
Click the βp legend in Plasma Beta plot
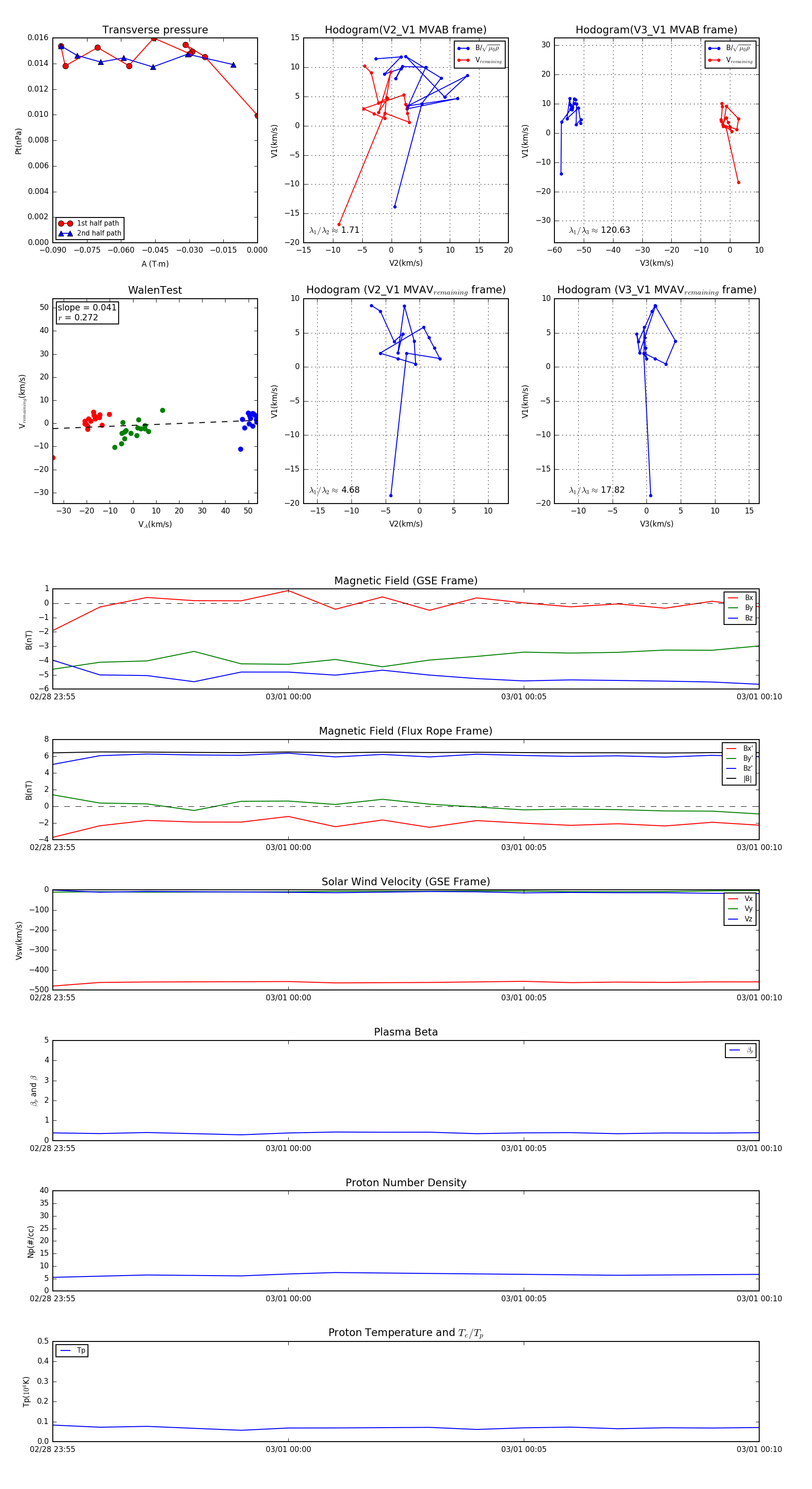[741, 1050]
